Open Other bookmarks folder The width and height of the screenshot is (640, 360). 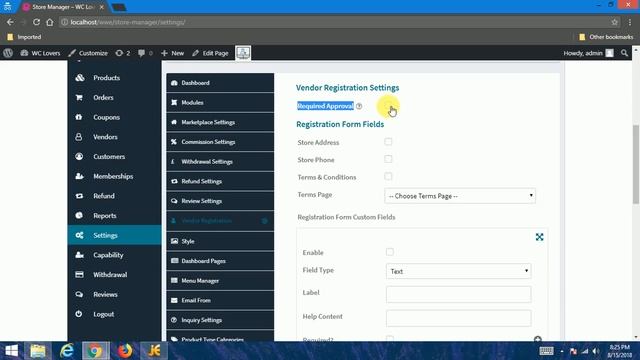point(606,37)
